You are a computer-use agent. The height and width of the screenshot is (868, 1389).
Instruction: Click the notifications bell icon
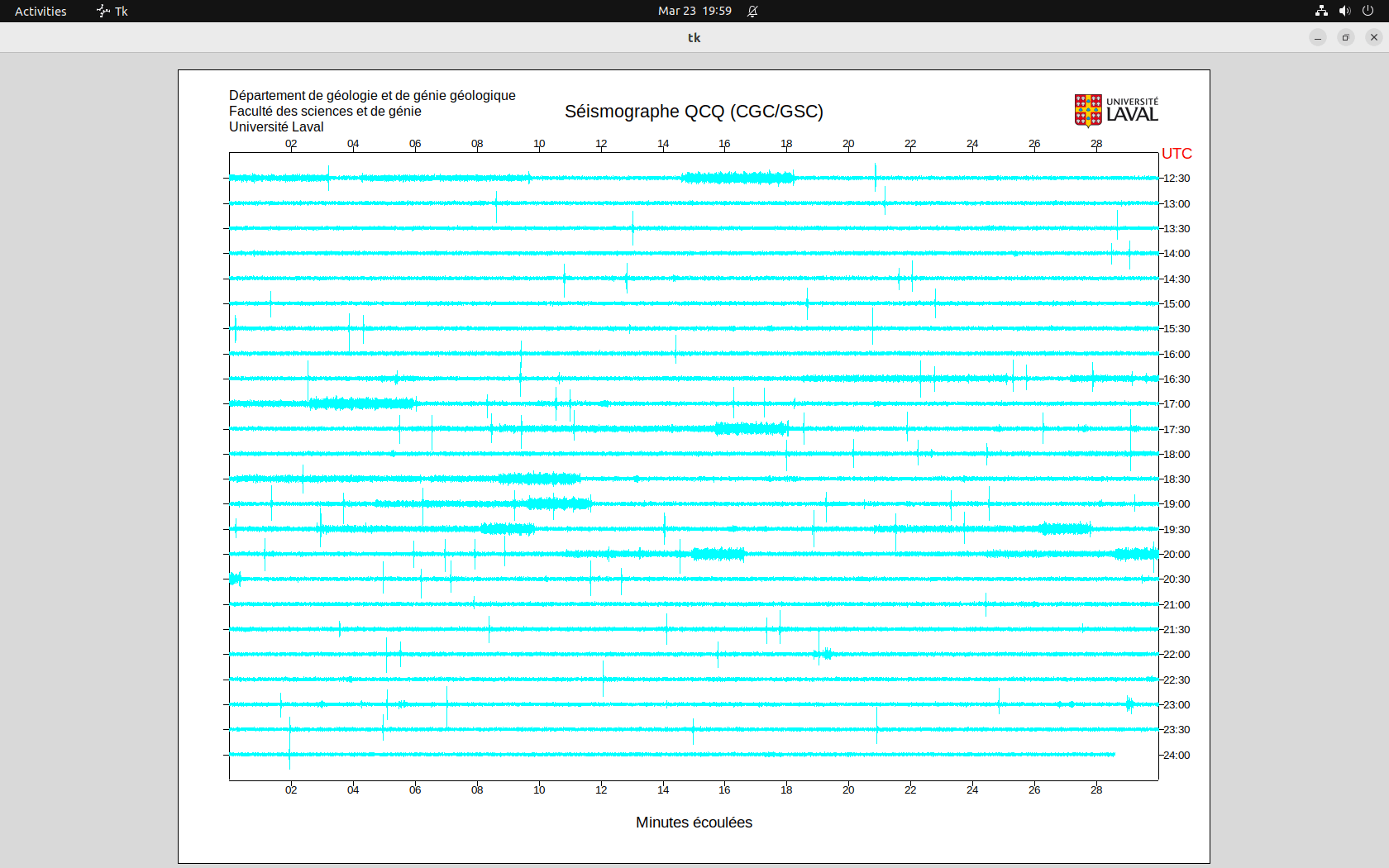click(752, 11)
